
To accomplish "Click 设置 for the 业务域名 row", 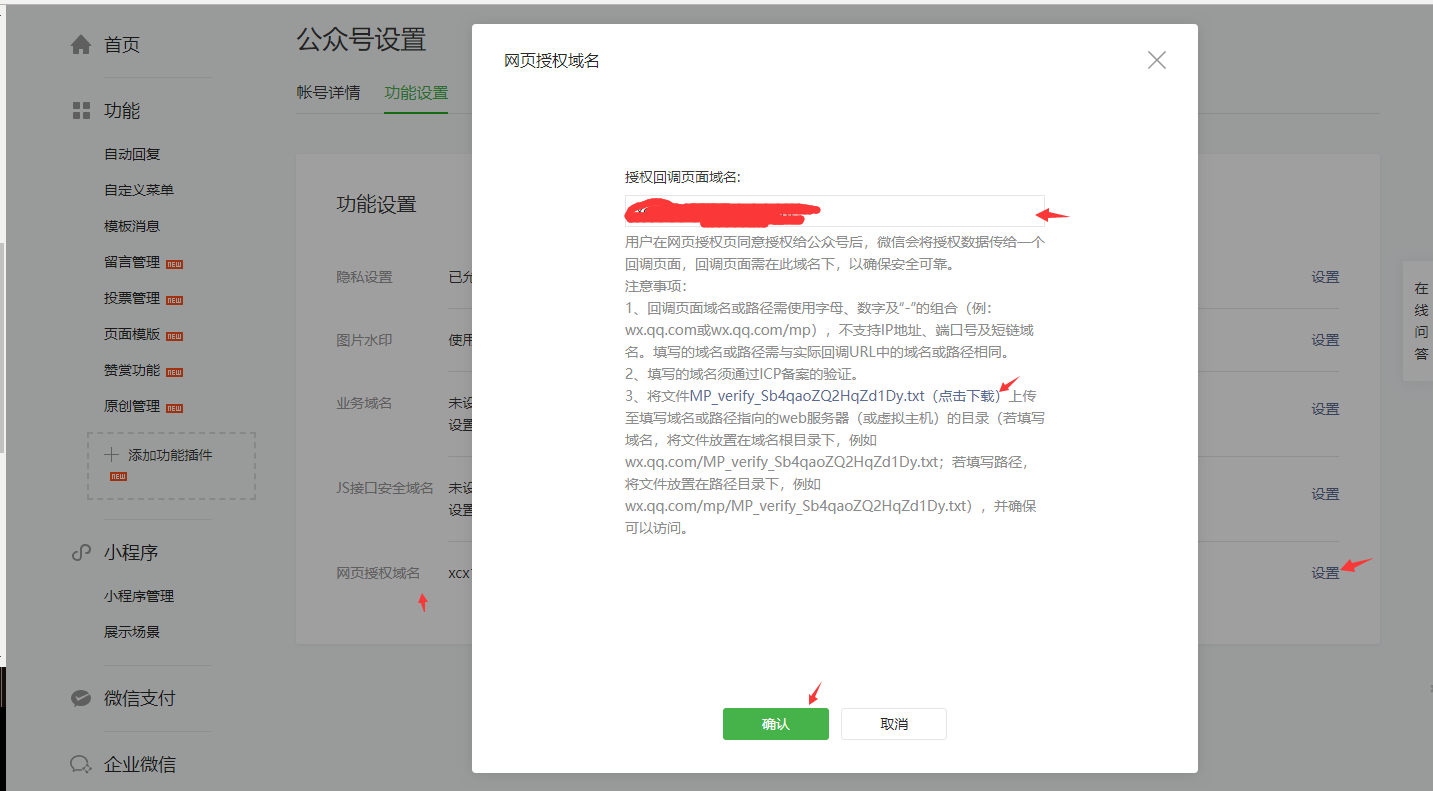I will point(1325,409).
